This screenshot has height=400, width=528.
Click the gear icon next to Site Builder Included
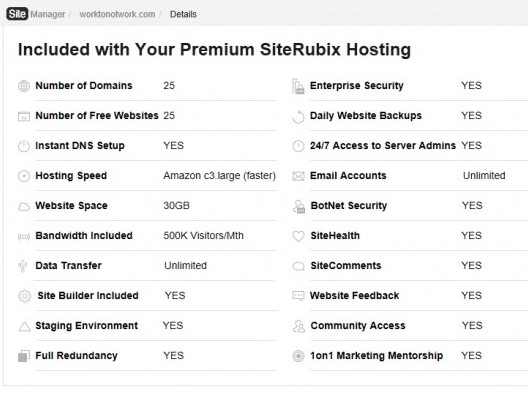[x=25, y=296]
